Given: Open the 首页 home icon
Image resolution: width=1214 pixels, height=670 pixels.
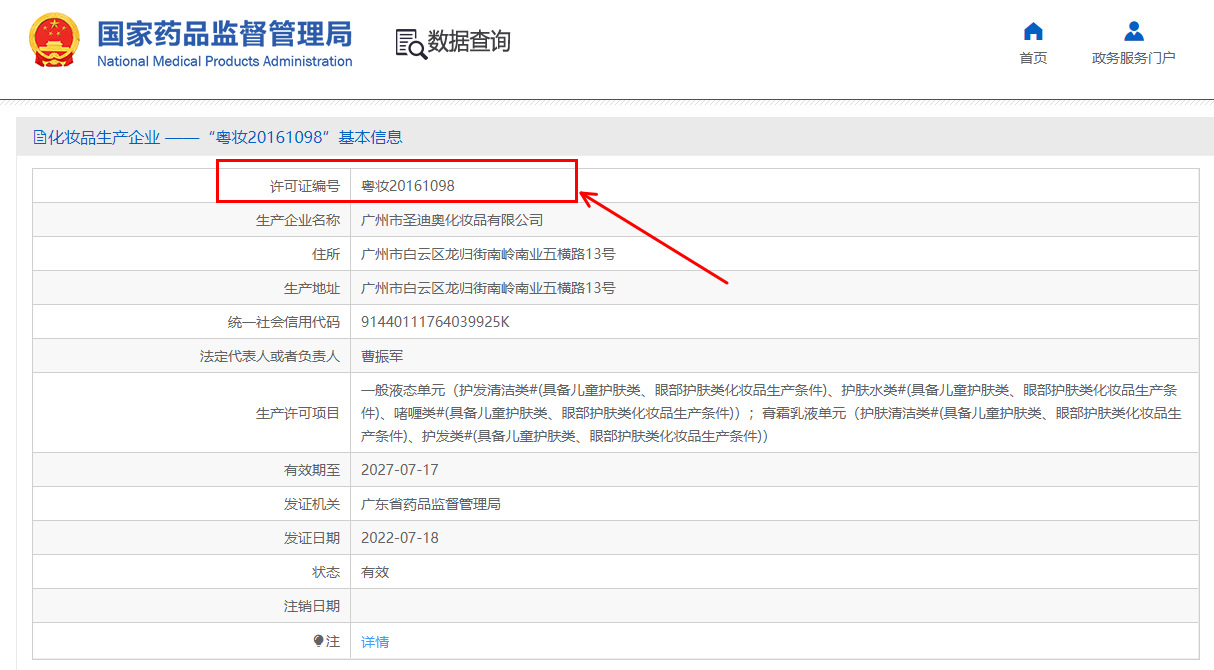Looking at the screenshot, I should [1033, 31].
